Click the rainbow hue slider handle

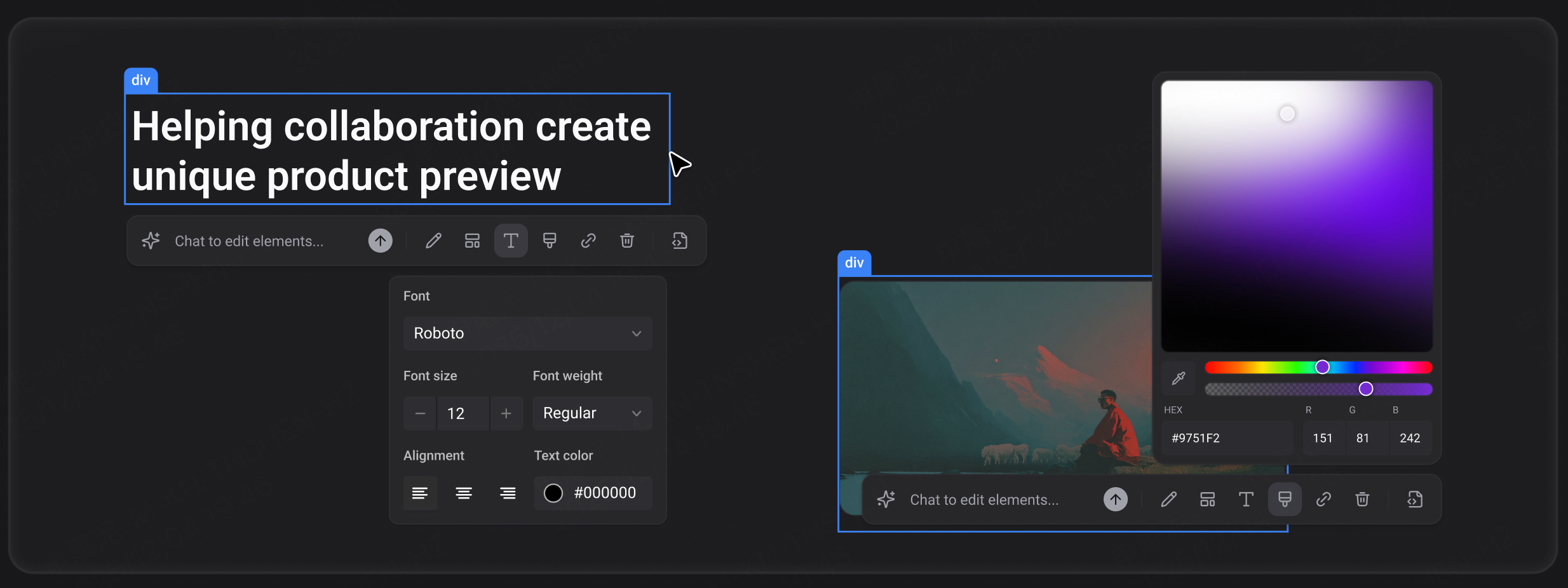(x=1322, y=367)
